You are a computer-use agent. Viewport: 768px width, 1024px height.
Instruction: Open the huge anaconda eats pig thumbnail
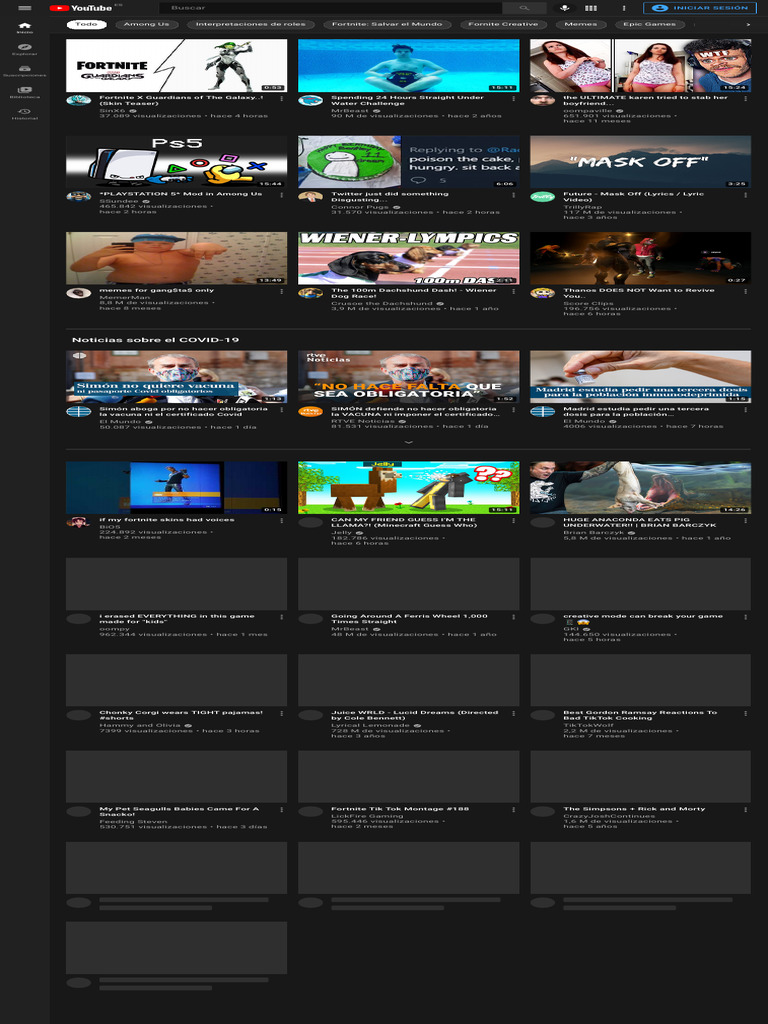[x=641, y=488]
